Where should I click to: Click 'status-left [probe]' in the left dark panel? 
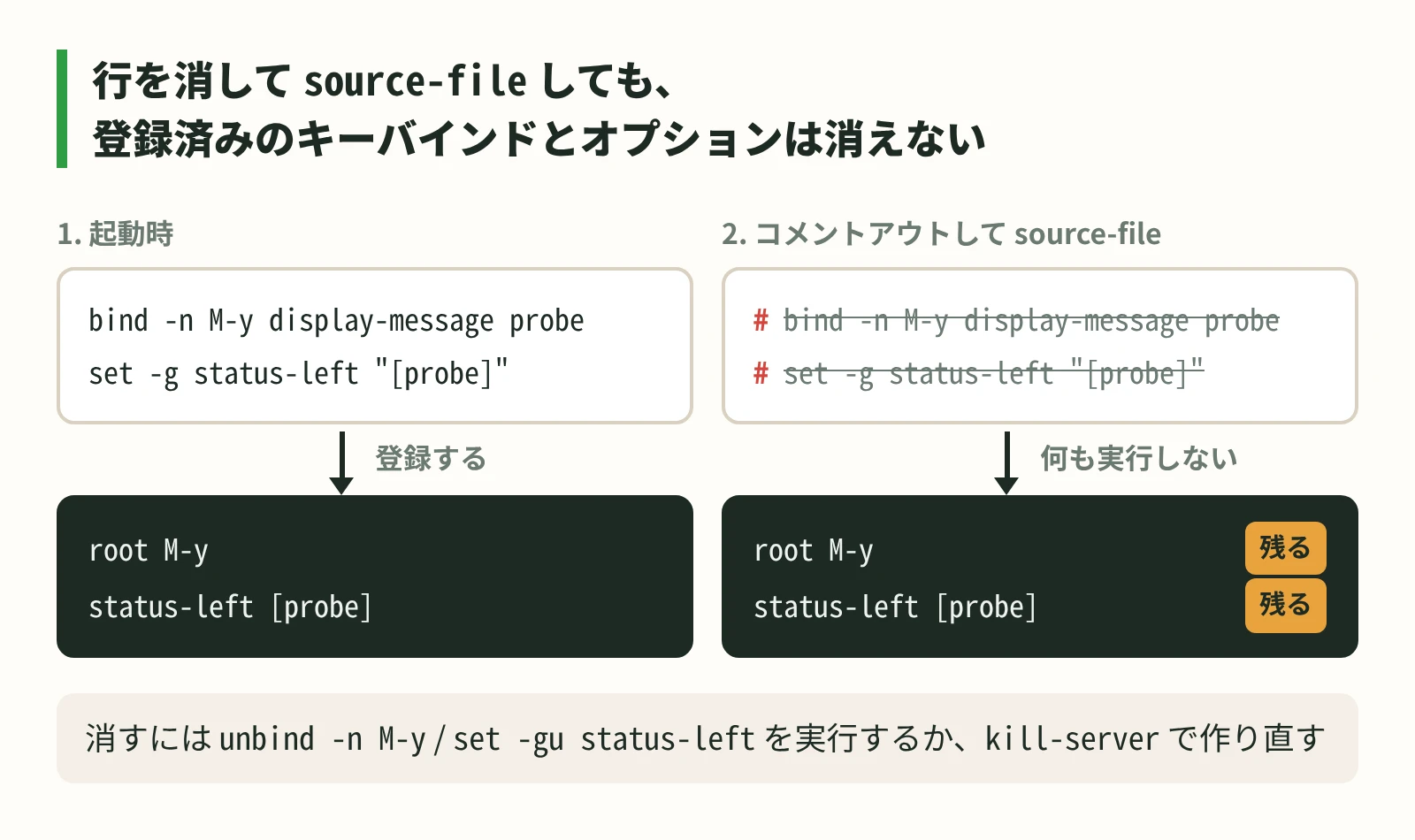pyautogui.click(x=230, y=607)
